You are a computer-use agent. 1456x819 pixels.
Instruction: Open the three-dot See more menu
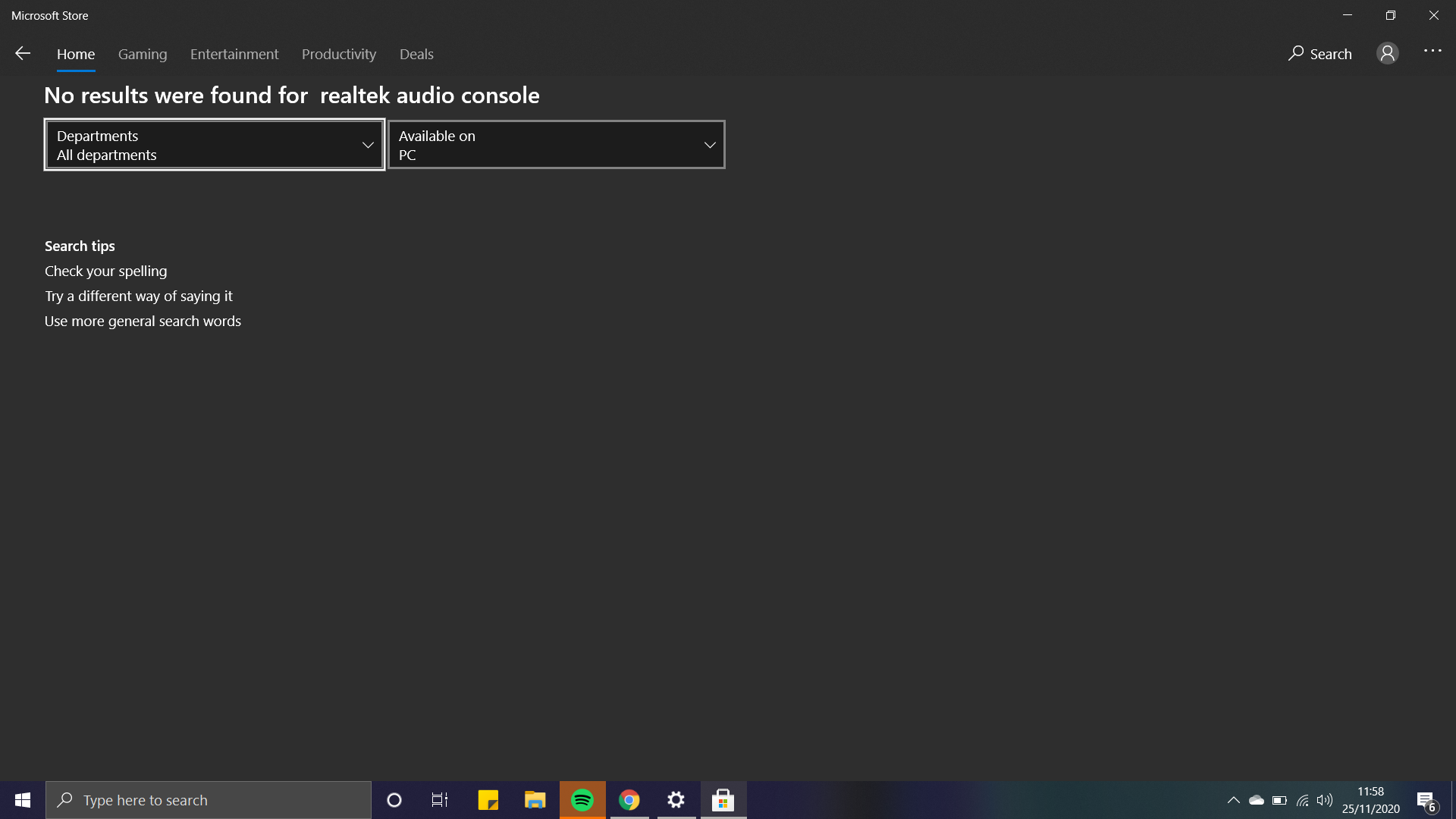click(1432, 51)
